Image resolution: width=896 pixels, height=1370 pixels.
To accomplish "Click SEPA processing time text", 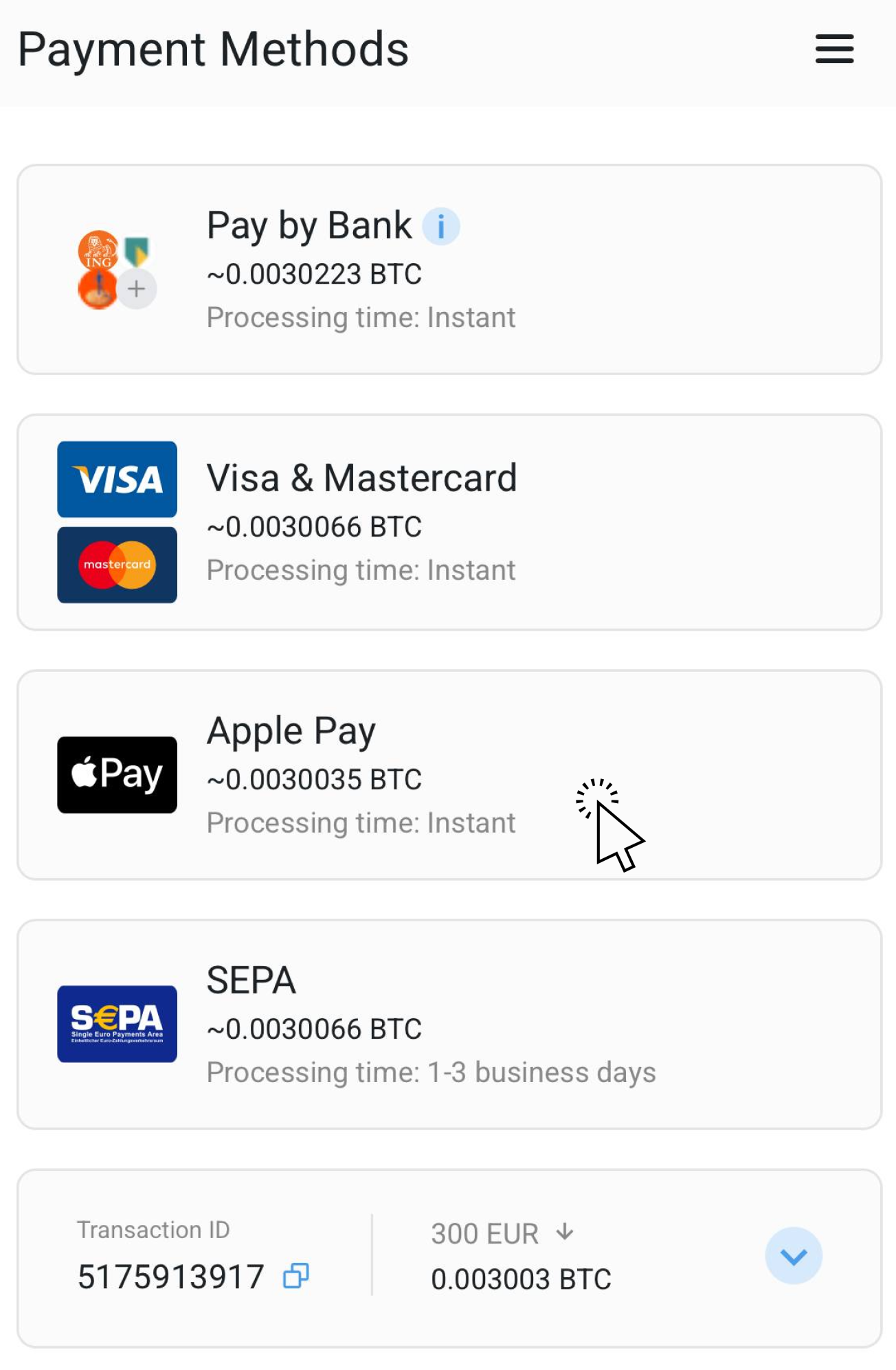I will (x=432, y=1073).
